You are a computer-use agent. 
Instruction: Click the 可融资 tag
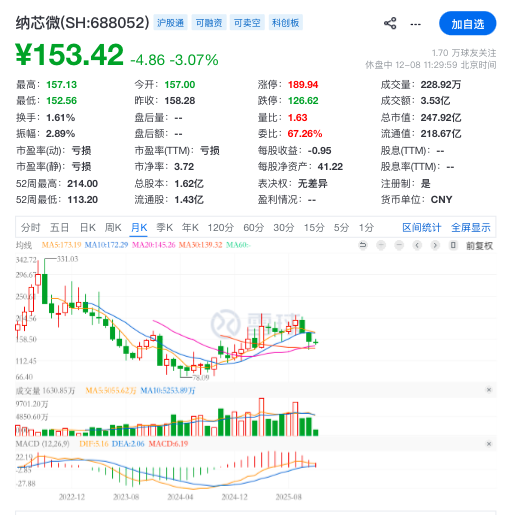[209, 23]
